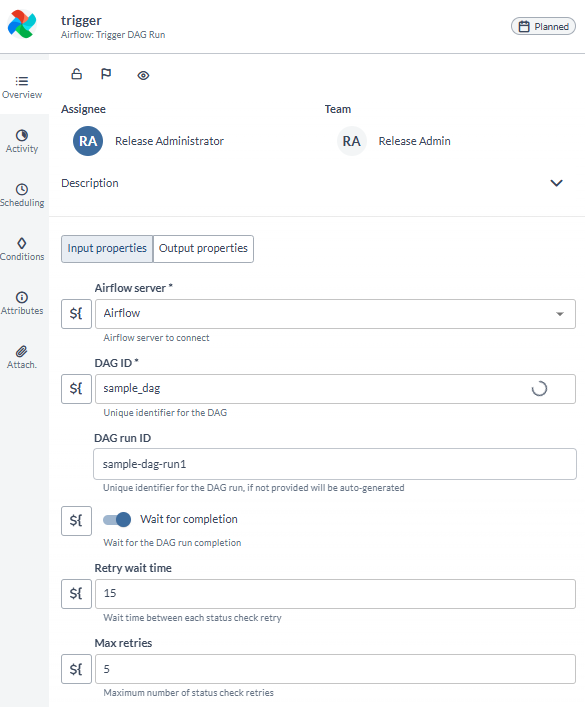This screenshot has width=585, height=707.
Task: Click Release Administrator assignee name
Action: pyautogui.click(x=170, y=141)
